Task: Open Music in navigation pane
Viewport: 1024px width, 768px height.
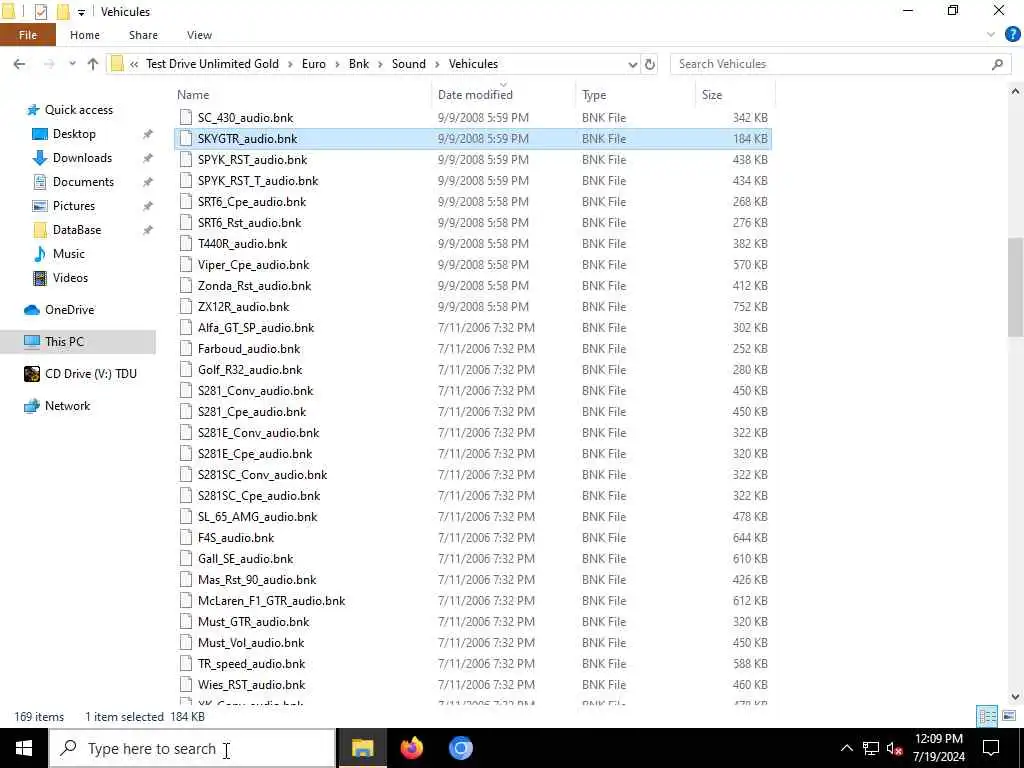Action: (69, 254)
